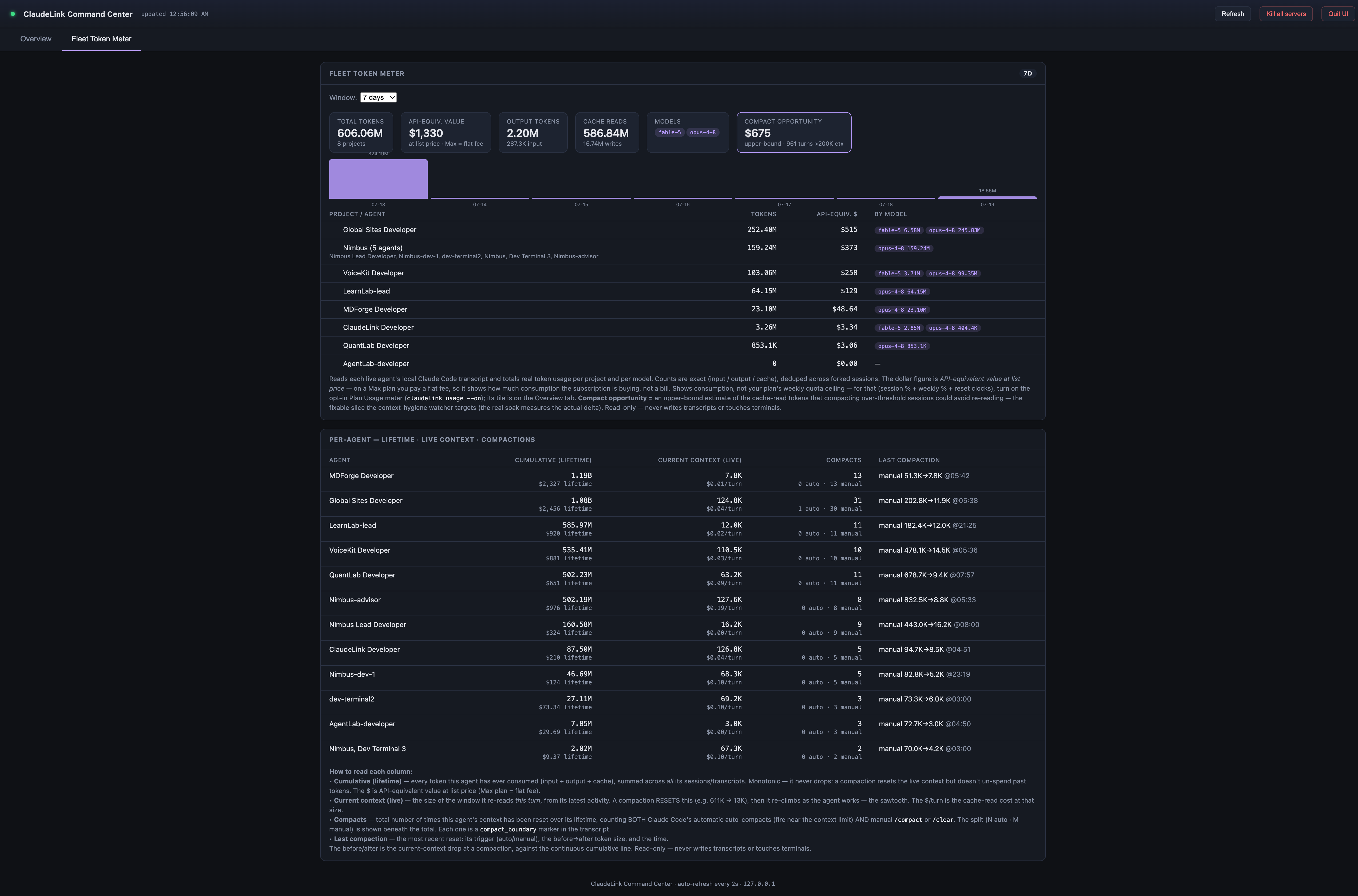
Task: Click Nimbus Lead Developer agent row
Action: 683,628
